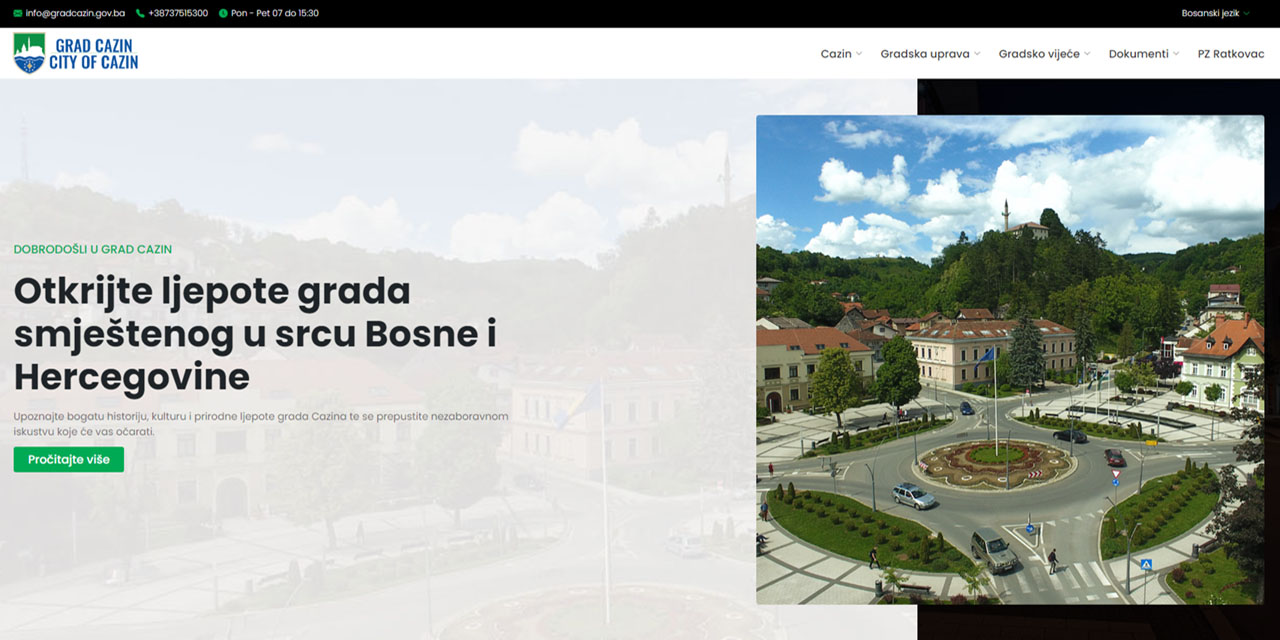Click the 'DOBRODOŠLI U GRAD CAZIN' text
Screen dimensions: 1280x640
[x=93, y=249]
